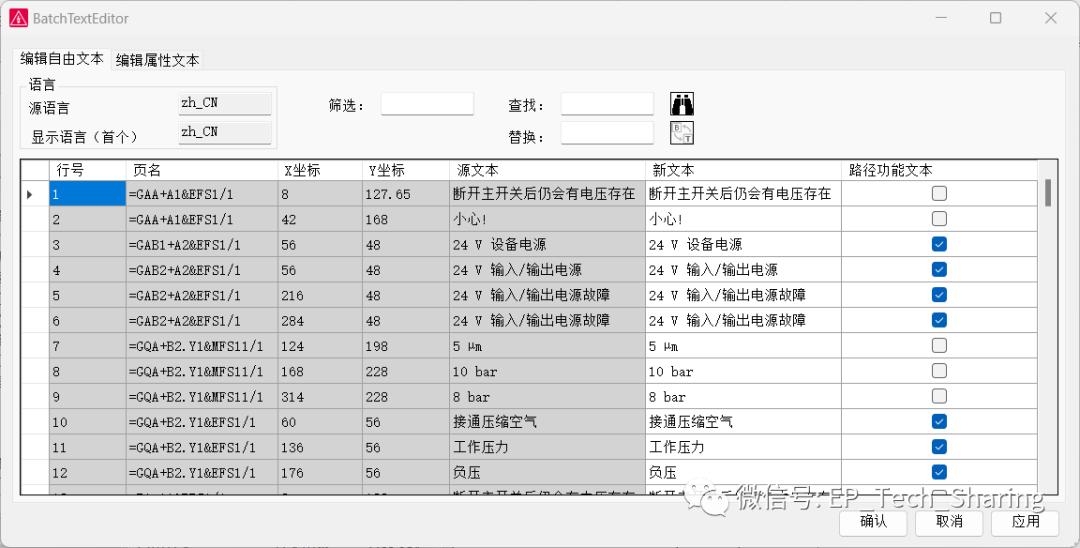Toggle 路径功能文本 checkbox for row 1
Screen dimensions: 1080x548
(x=939, y=194)
